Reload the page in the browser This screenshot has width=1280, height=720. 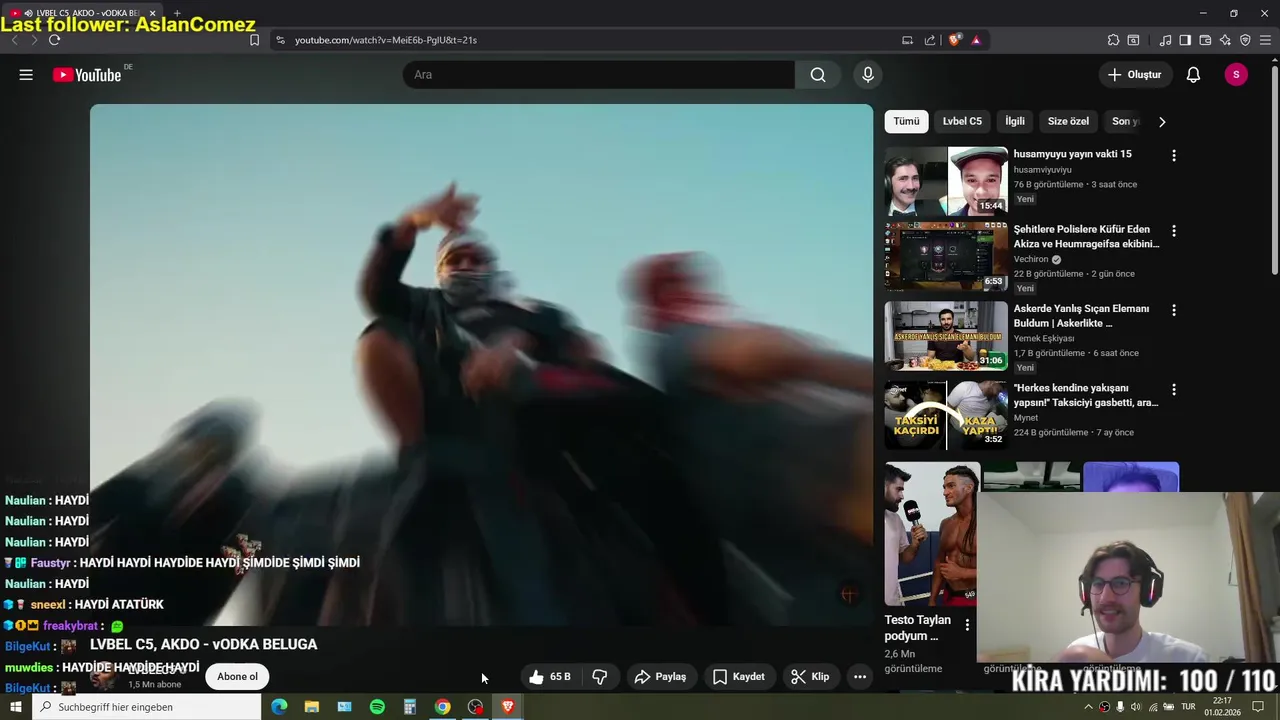coord(54,40)
